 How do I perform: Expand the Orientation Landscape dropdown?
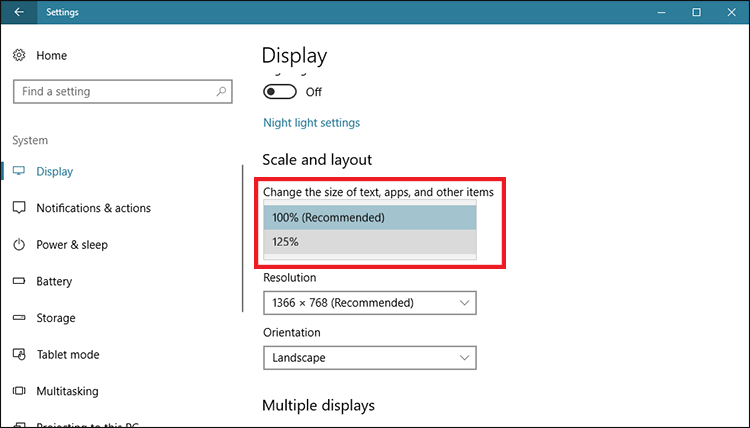[x=369, y=357]
